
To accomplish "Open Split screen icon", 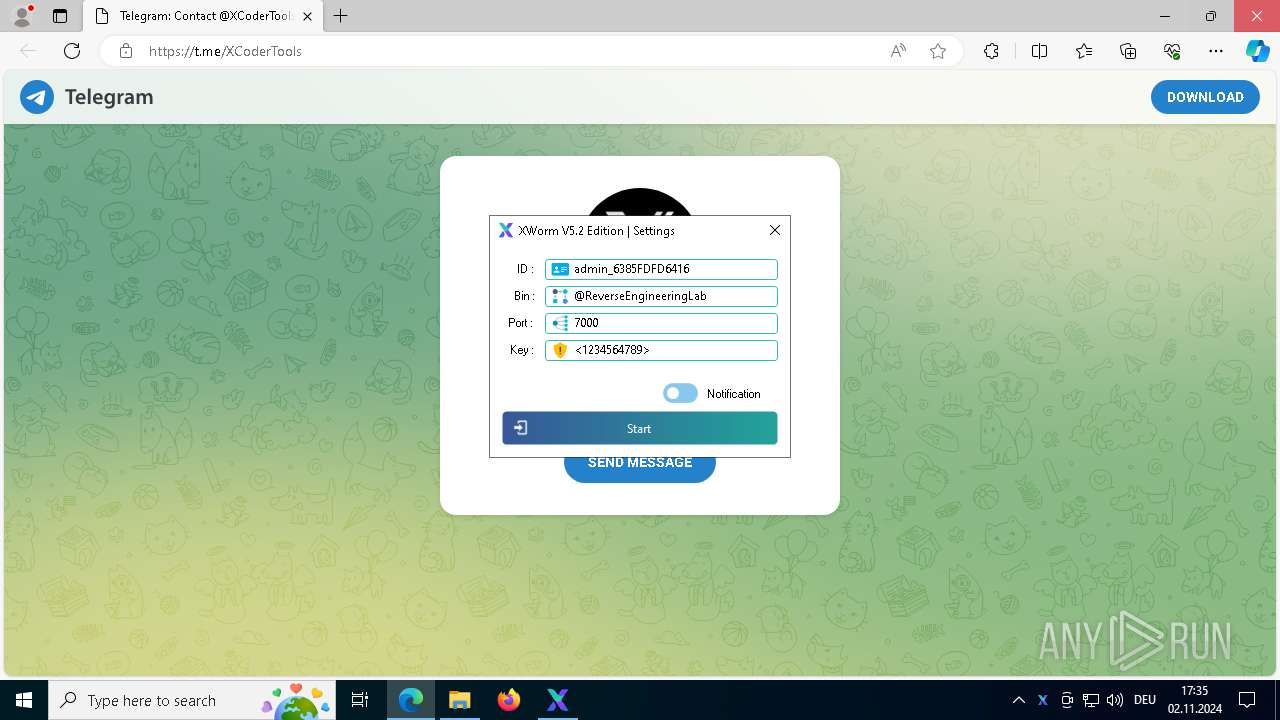I will click(x=1039, y=51).
